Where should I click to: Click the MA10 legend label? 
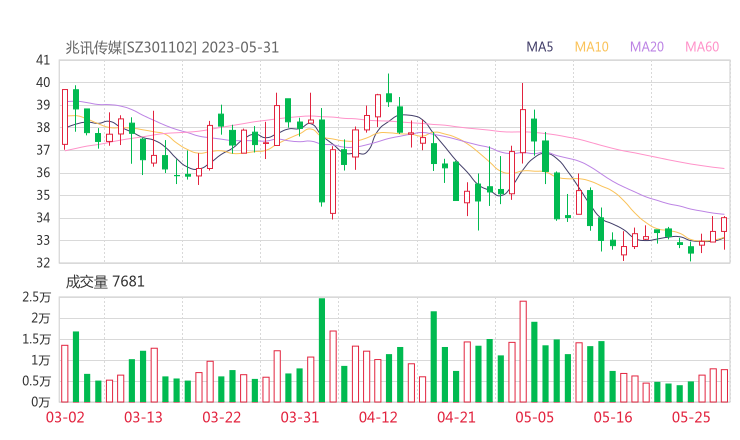591,47
